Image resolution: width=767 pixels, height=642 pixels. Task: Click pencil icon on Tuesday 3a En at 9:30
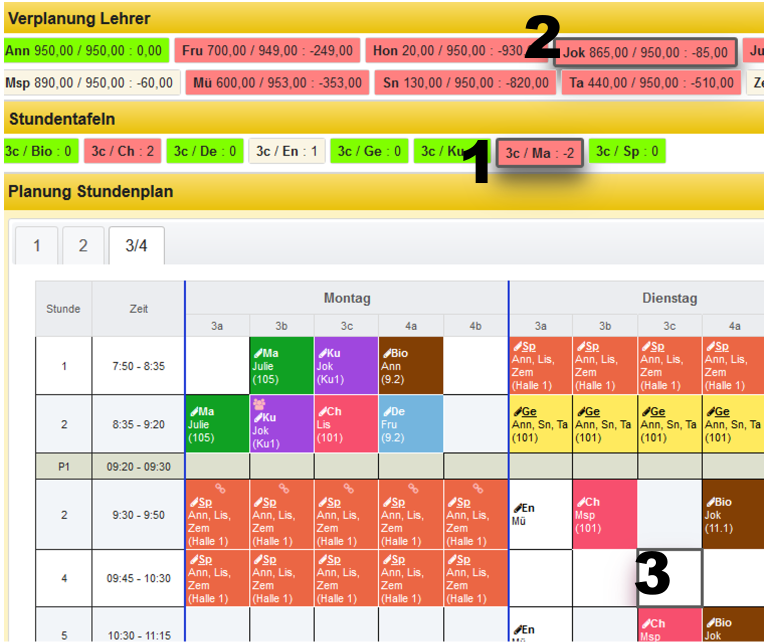coord(517,509)
